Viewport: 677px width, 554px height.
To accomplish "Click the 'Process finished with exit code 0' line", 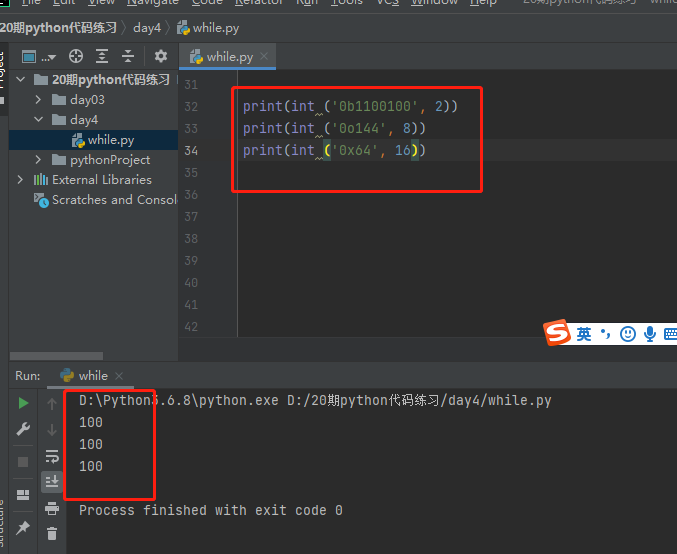I will pos(211,510).
